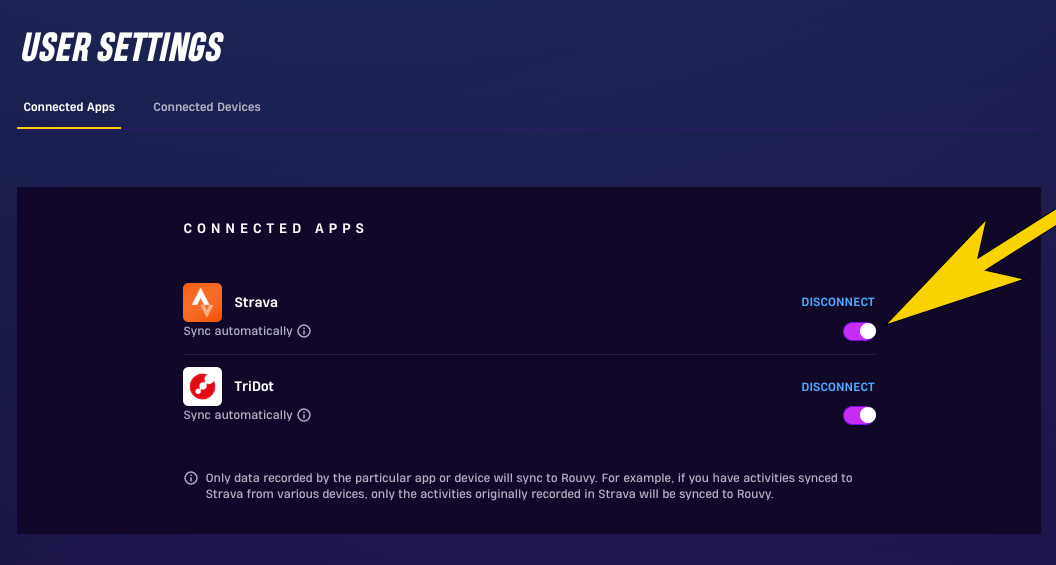Viewport: 1056px width, 565px height.
Task: Click the orange Strava app logo
Action: [202, 302]
